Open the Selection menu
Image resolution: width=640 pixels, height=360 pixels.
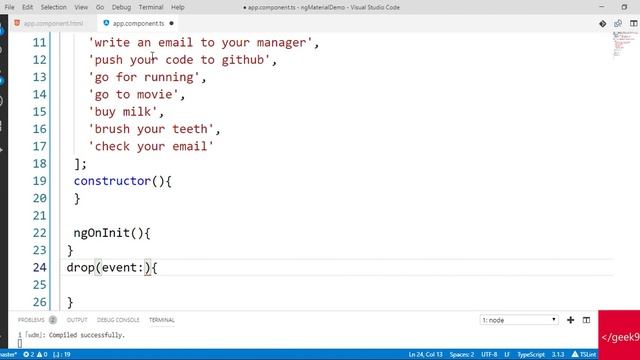pyautogui.click(x=53, y=7)
